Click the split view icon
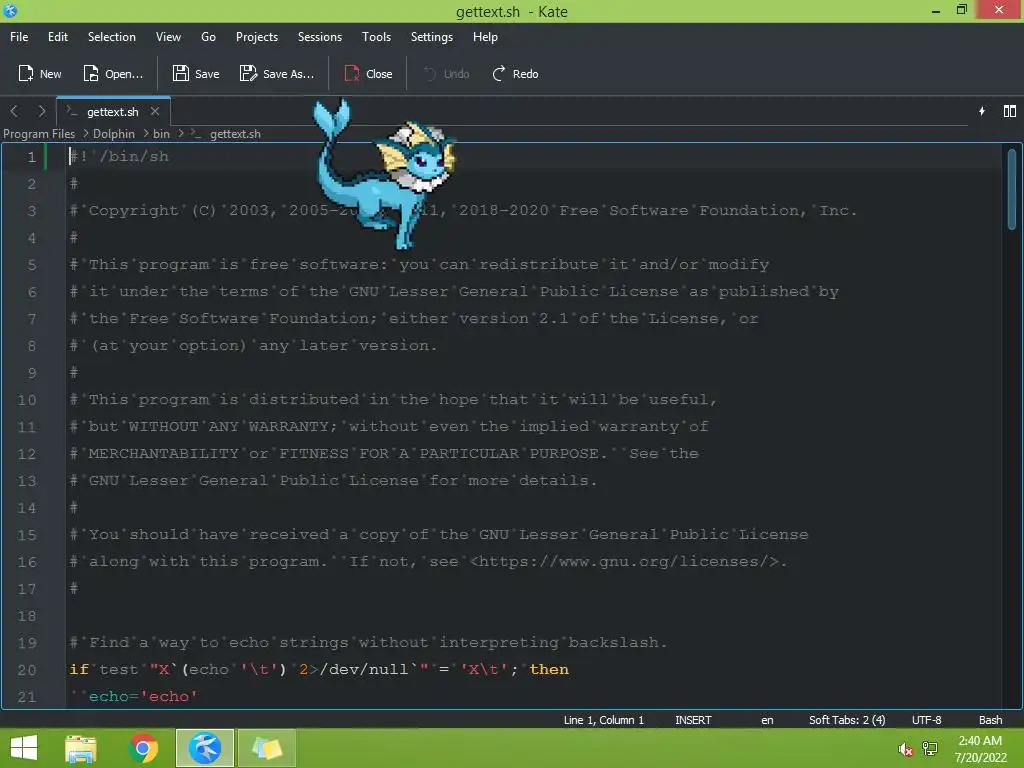 click(x=1010, y=111)
